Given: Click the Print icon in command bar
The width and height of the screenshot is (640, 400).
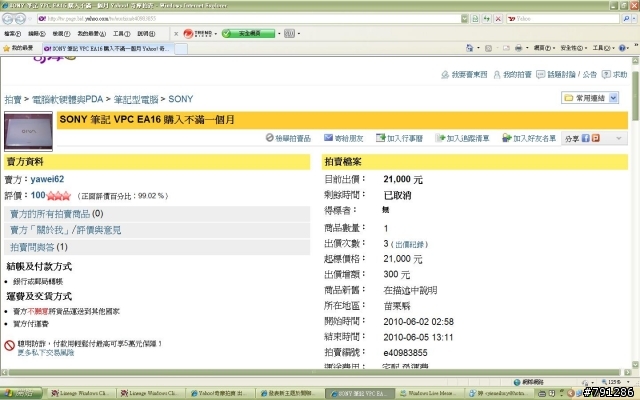Looking at the screenshot, I should point(518,48).
